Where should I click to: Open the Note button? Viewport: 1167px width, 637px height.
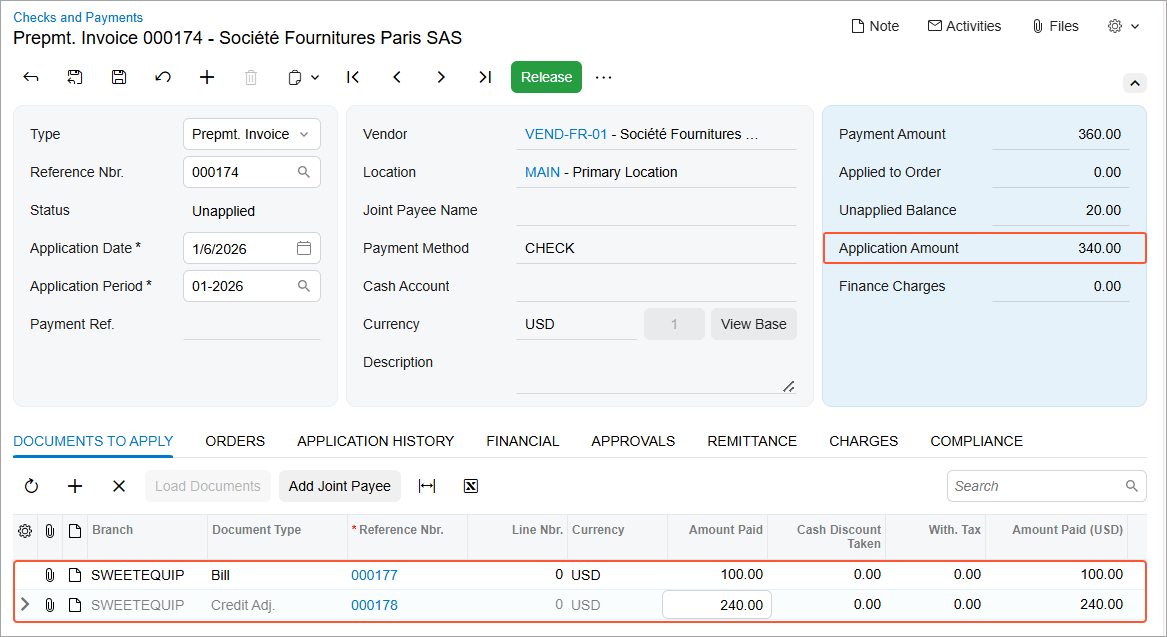tap(875, 26)
